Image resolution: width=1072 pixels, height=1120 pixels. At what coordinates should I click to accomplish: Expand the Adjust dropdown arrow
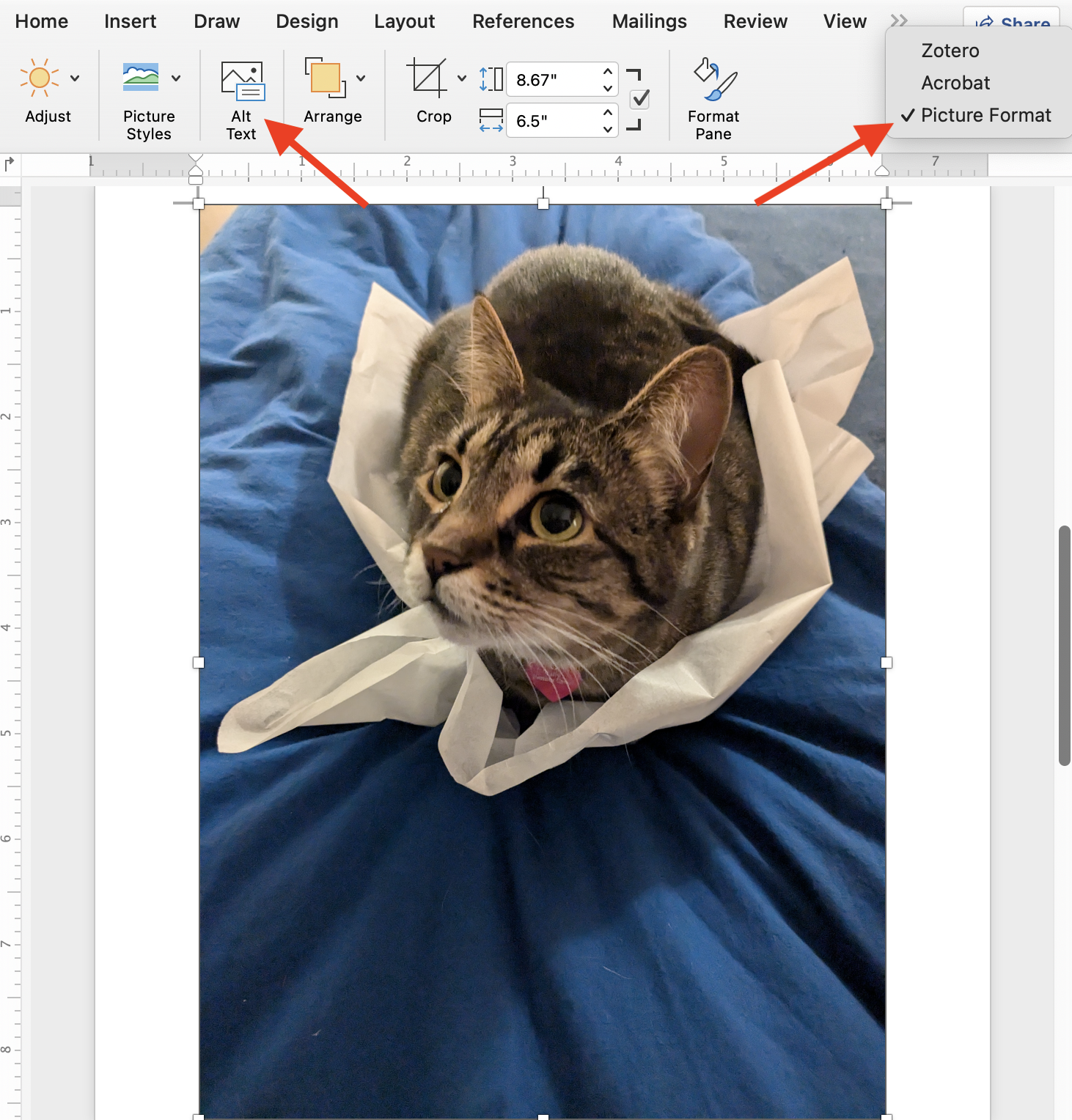(x=75, y=78)
